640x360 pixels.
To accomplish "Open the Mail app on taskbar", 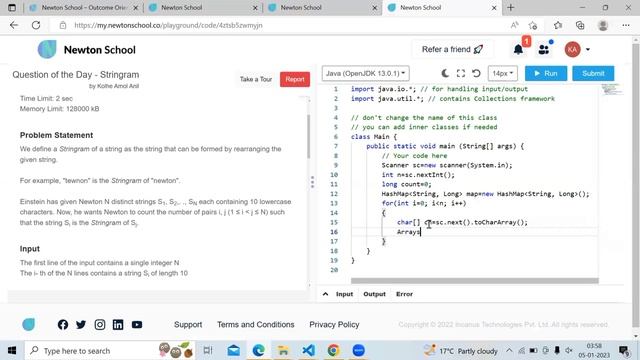I will point(233,350).
